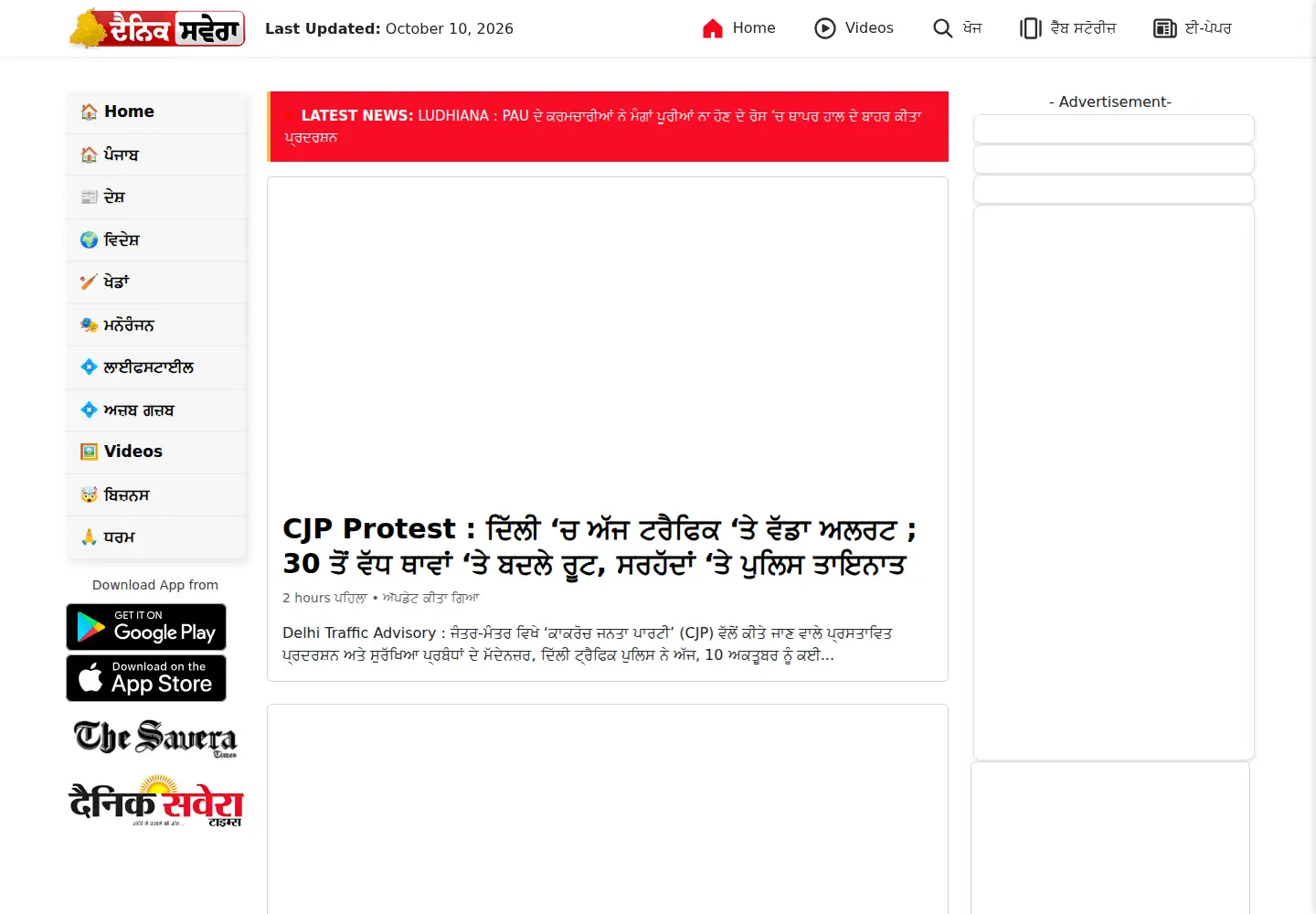Open The Savera Times logo link

tap(155, 738)
